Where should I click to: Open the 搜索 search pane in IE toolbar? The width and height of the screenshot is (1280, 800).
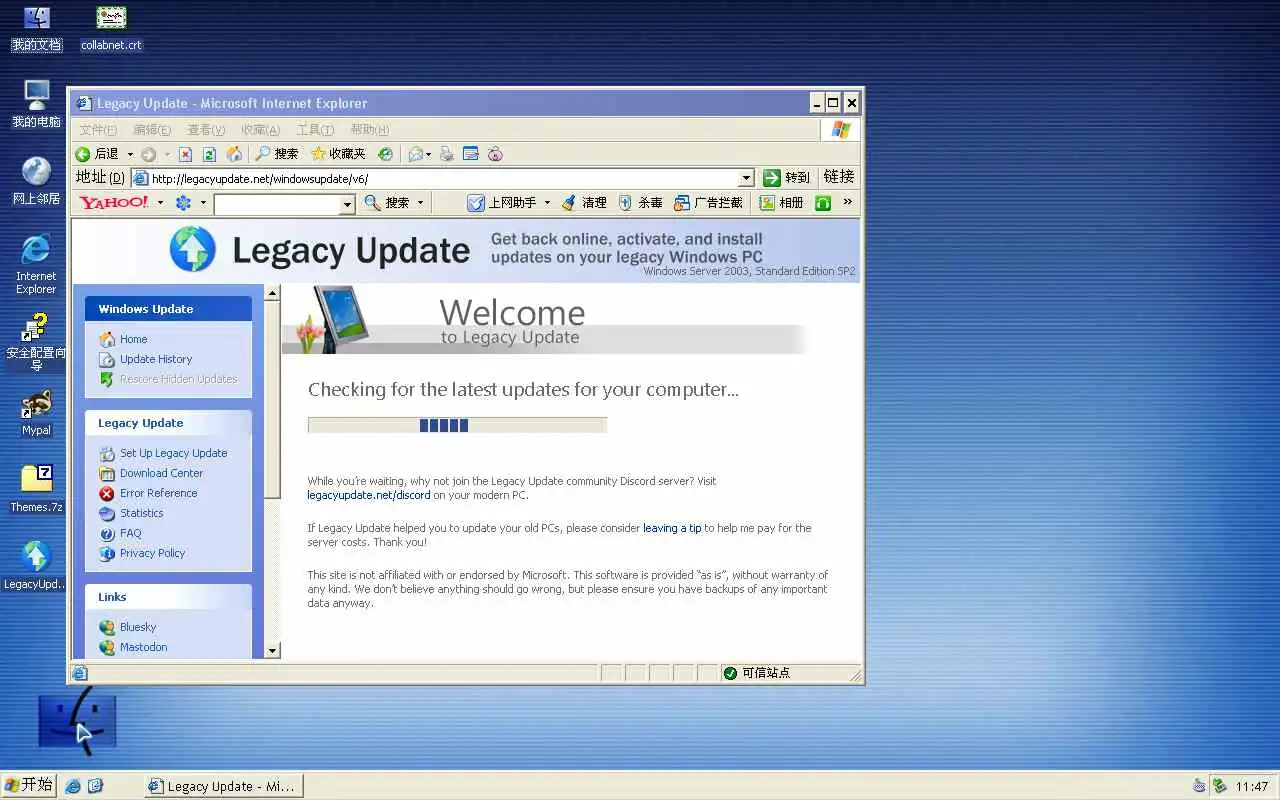(277, 154)
